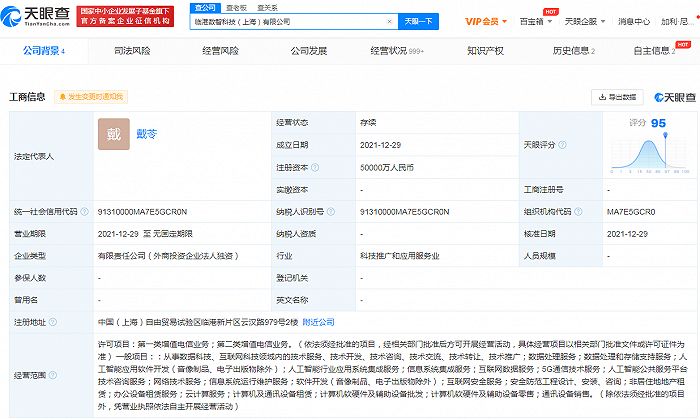The height and width of the screenshot is (420, 700).
Task: Expand the 百宝箱 dropdown in header
Action: click(x=531, y=21)
